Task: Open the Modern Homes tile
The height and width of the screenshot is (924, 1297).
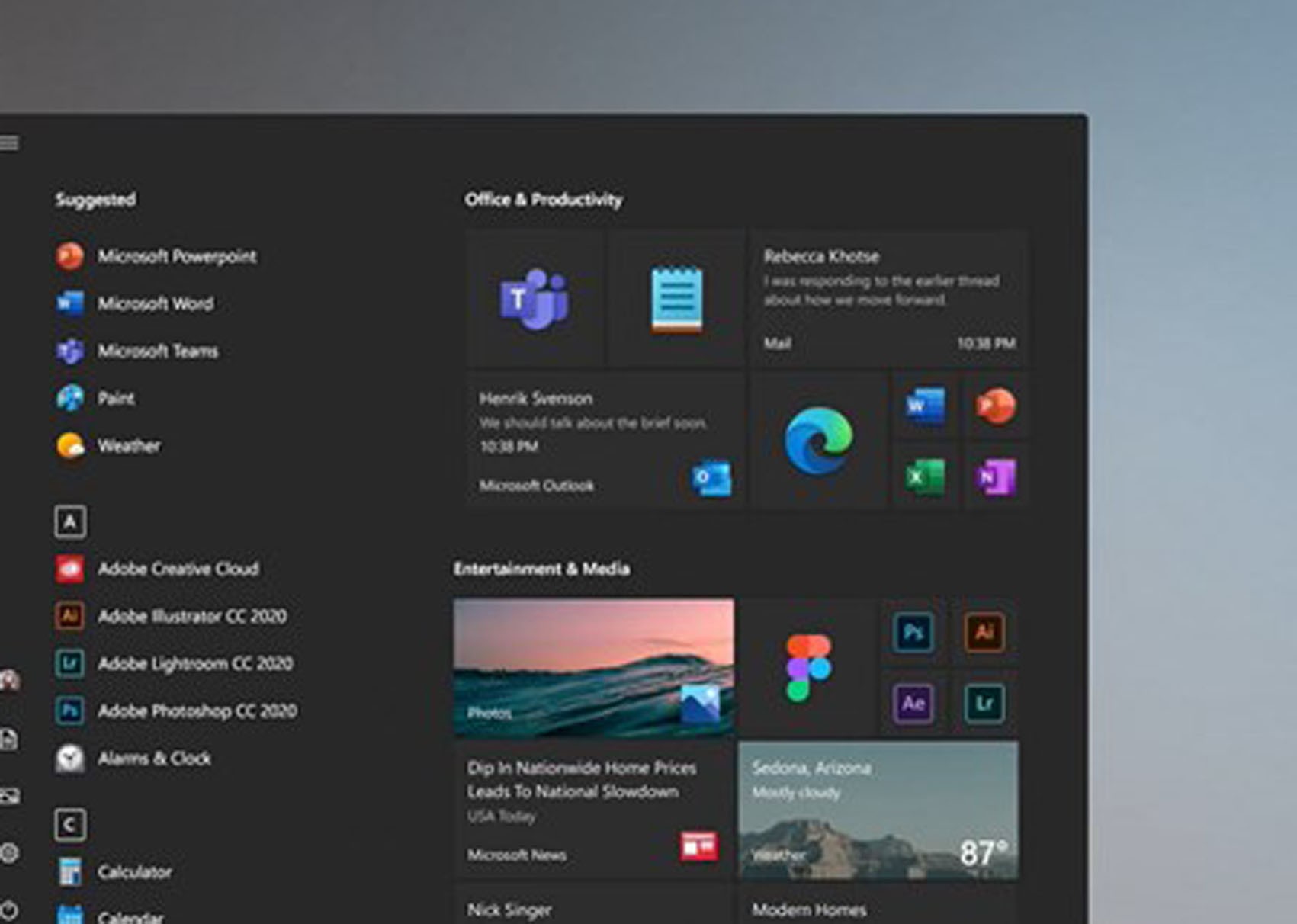Action: click(878, 904)
